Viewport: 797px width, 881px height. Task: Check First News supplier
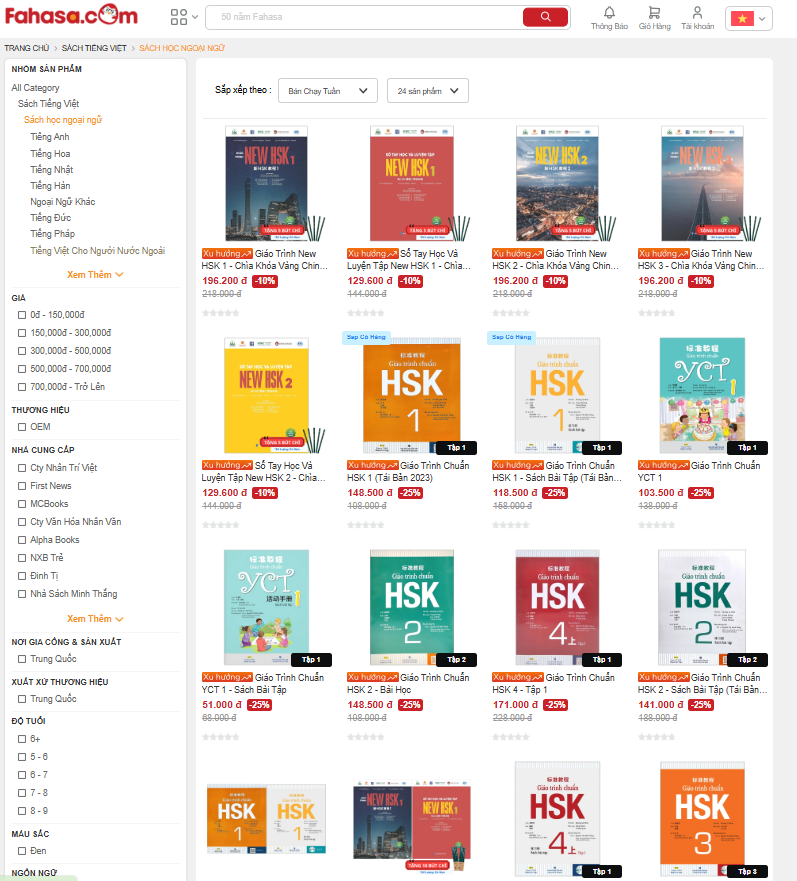tap(22, 485)
